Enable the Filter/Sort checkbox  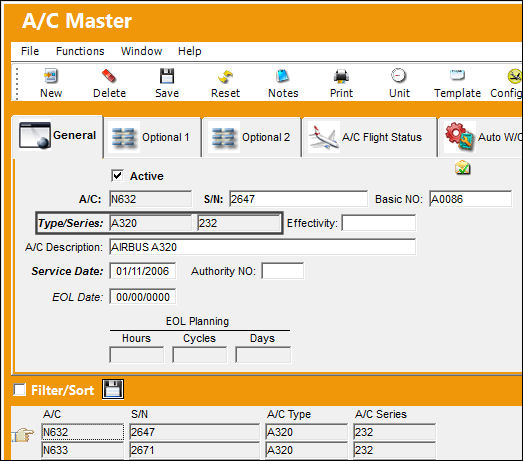19,389
